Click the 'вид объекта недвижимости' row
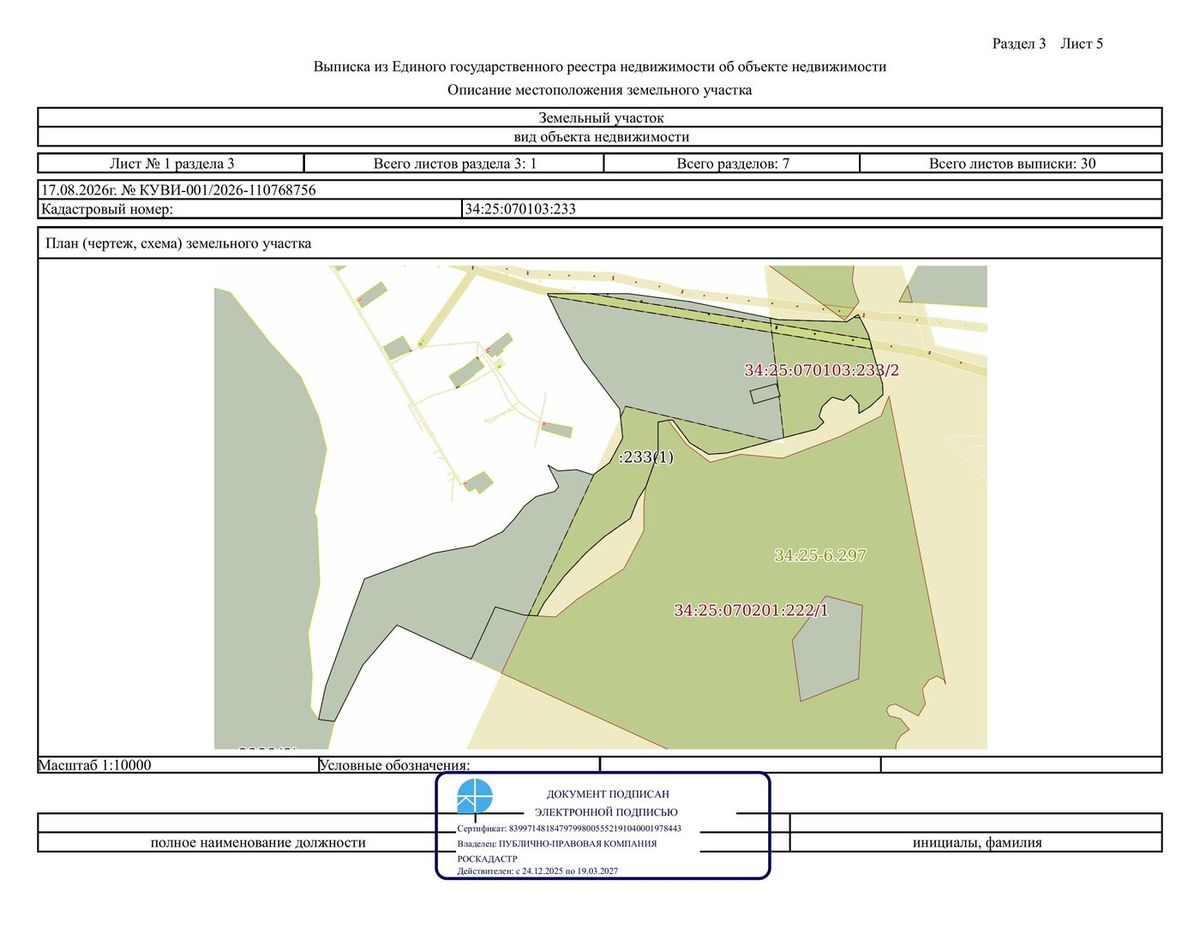The image size is (1200, 927). click(600, 138)
